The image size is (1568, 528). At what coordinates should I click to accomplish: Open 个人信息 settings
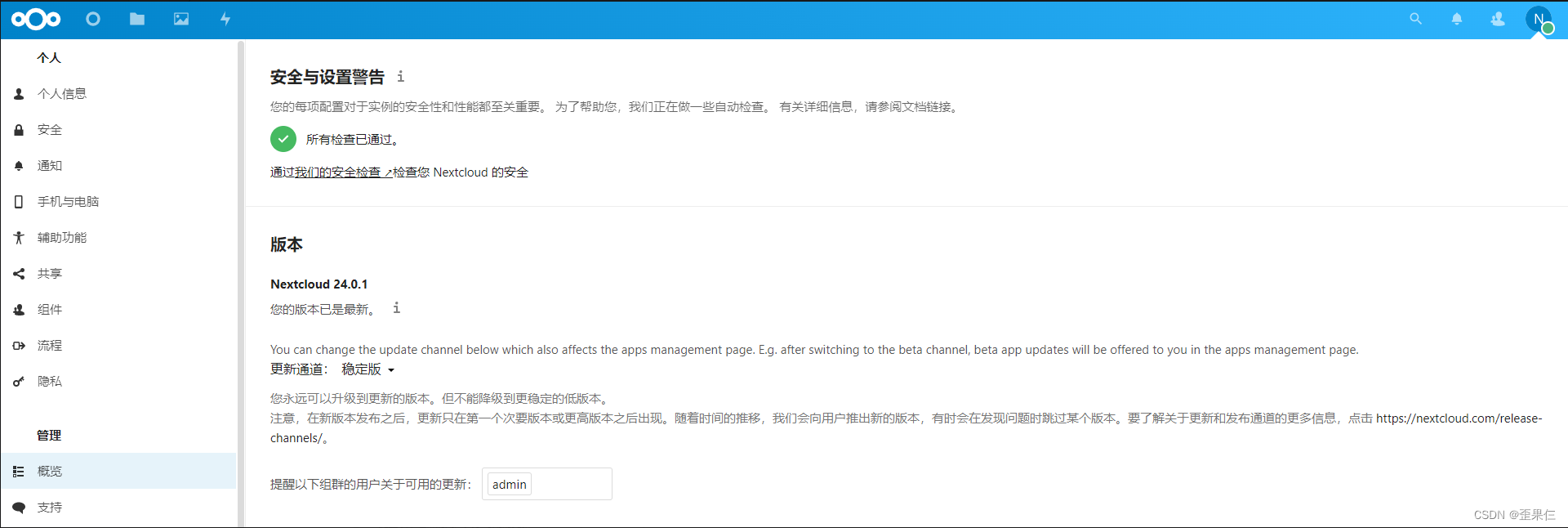tap(118, 94)
